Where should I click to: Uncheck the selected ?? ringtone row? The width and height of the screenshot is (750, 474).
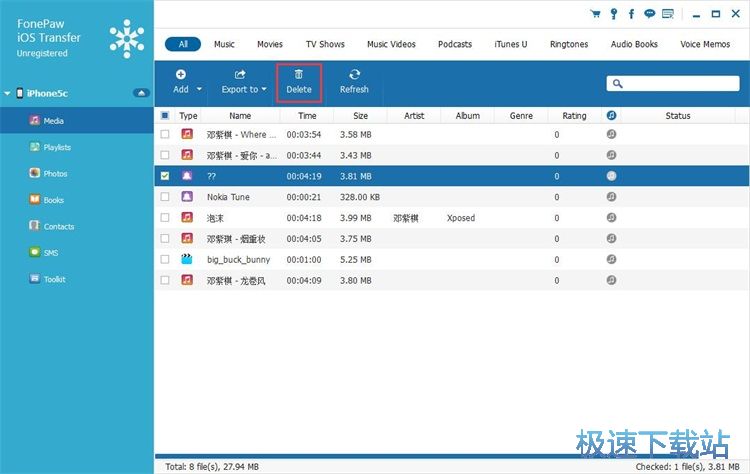pyautogui.click(x=165, y=176)
